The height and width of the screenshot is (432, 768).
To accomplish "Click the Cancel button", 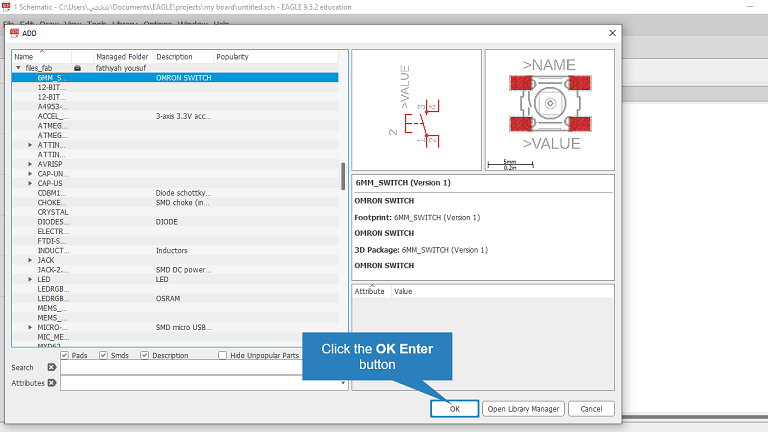I will [x=591, y=409].
